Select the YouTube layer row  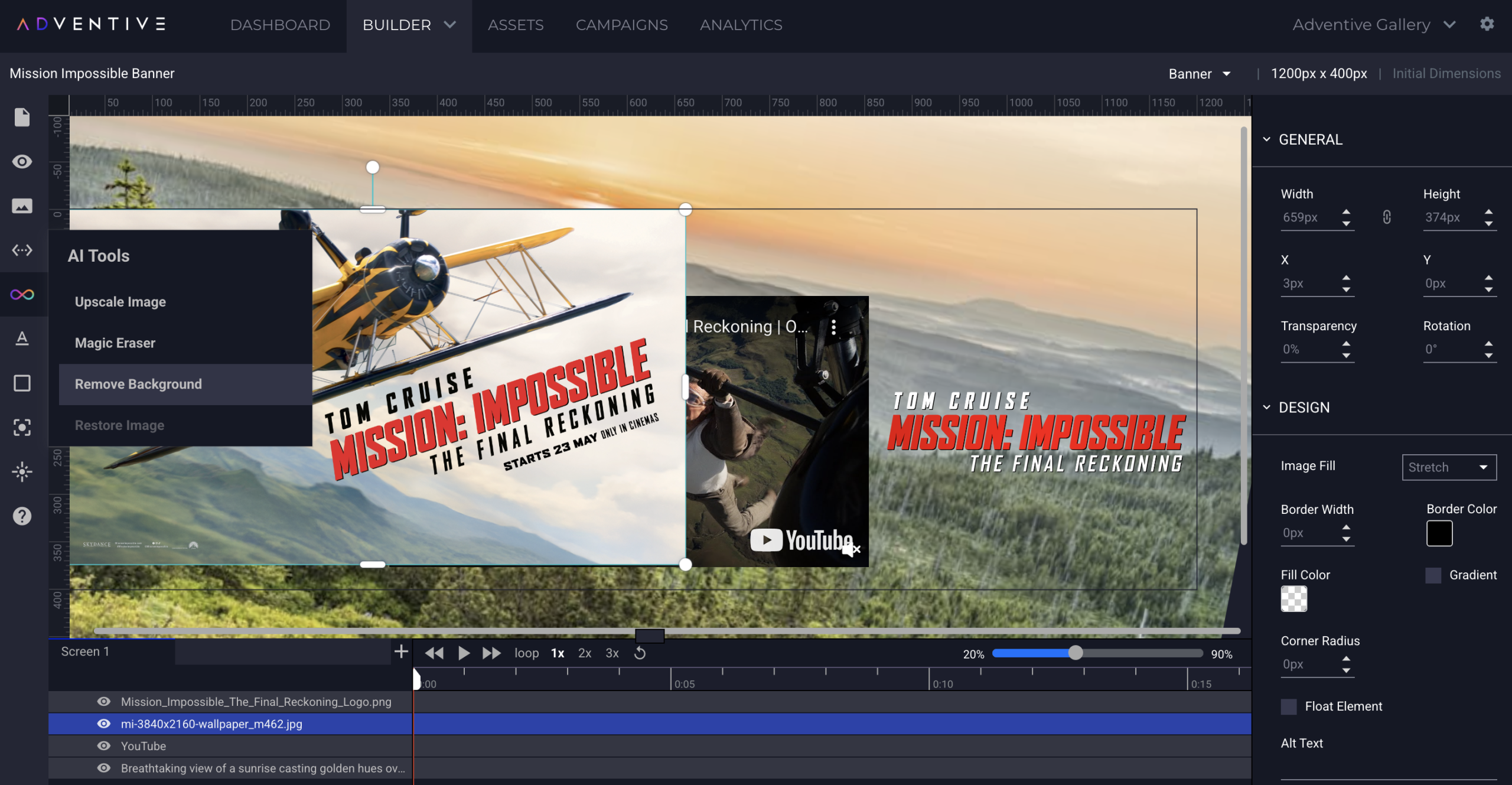click(650, 746)
